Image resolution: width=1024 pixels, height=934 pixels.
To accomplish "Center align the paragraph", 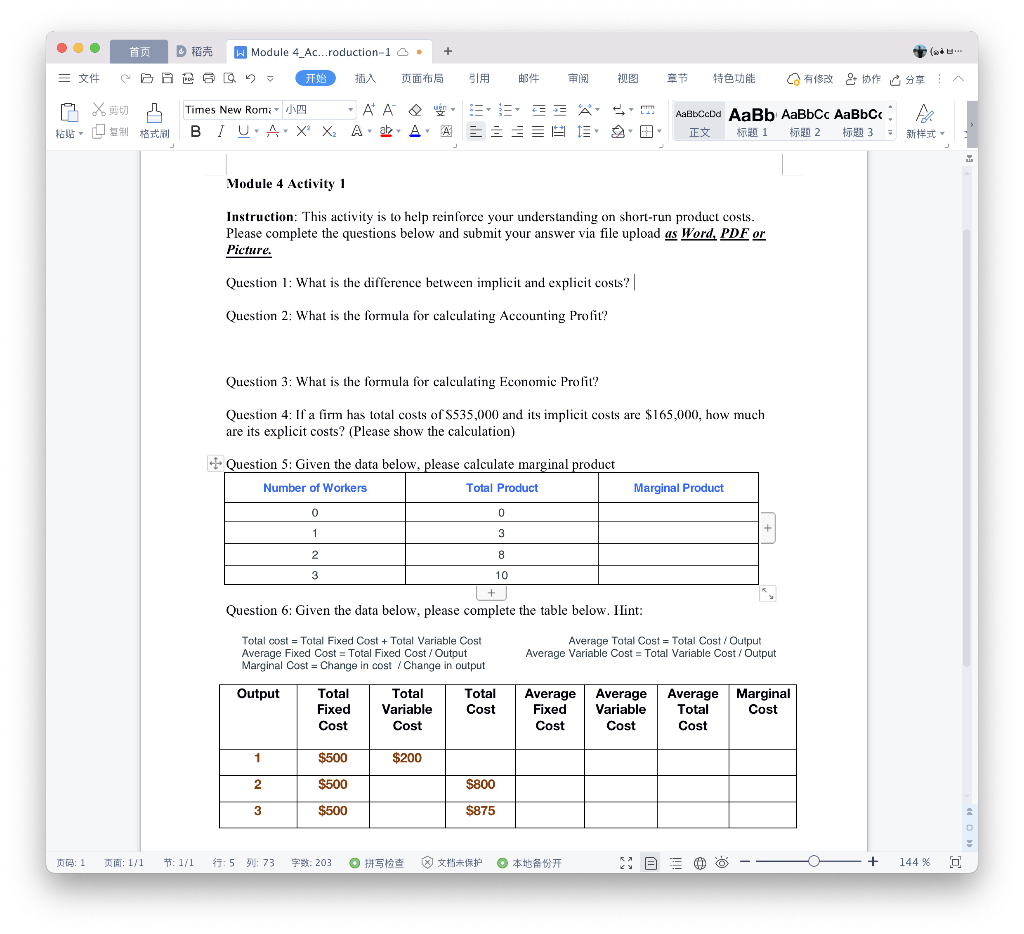I will coord(497,132).
